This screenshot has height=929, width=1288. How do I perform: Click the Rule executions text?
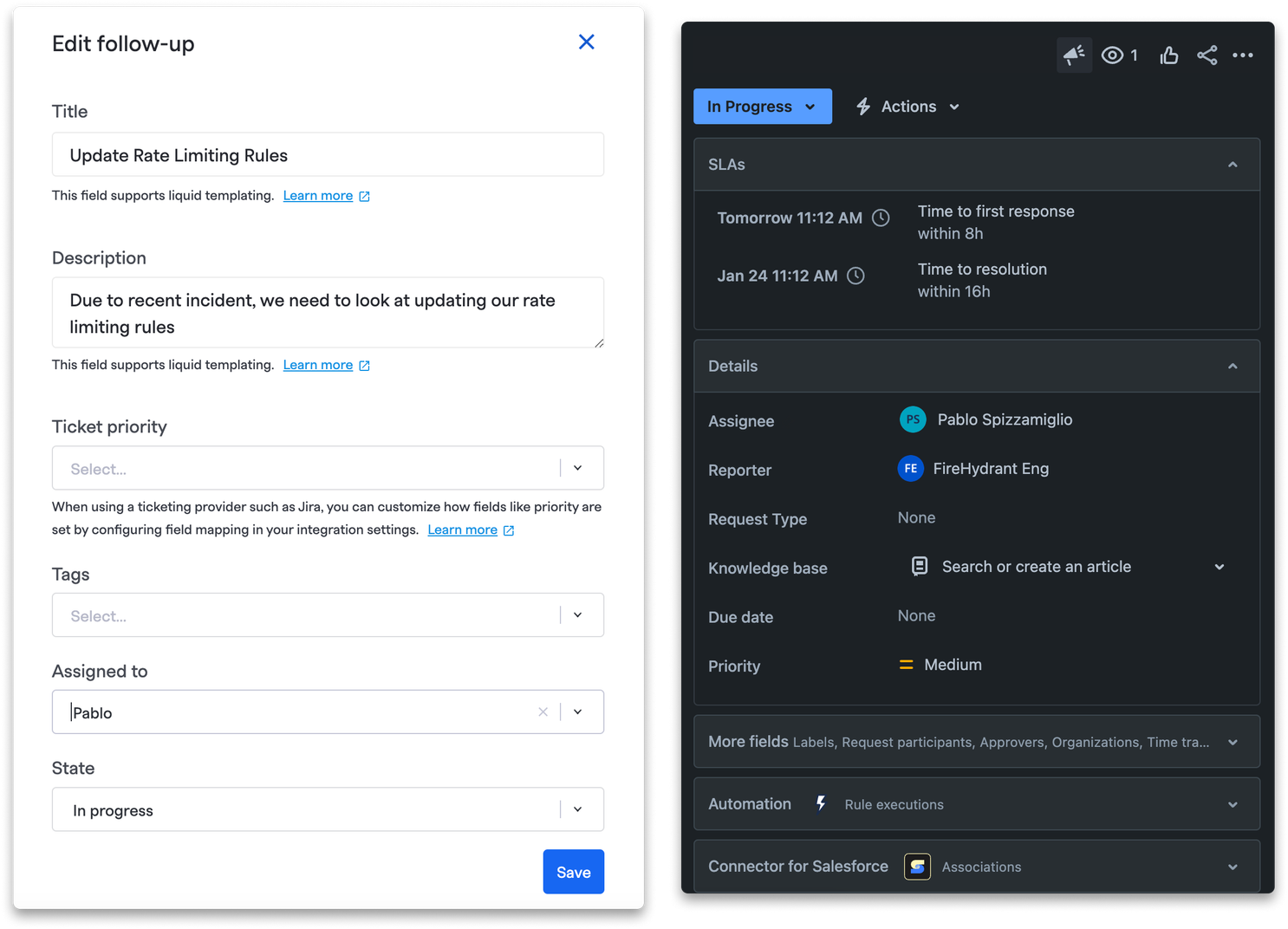click(894, 804)
